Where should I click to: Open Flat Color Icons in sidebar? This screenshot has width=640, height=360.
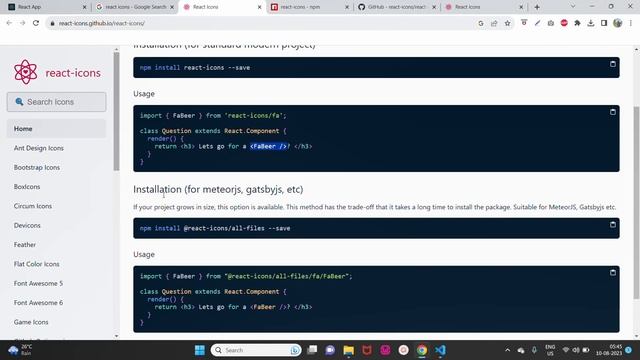pyautogui.click(x=36, y=264)
